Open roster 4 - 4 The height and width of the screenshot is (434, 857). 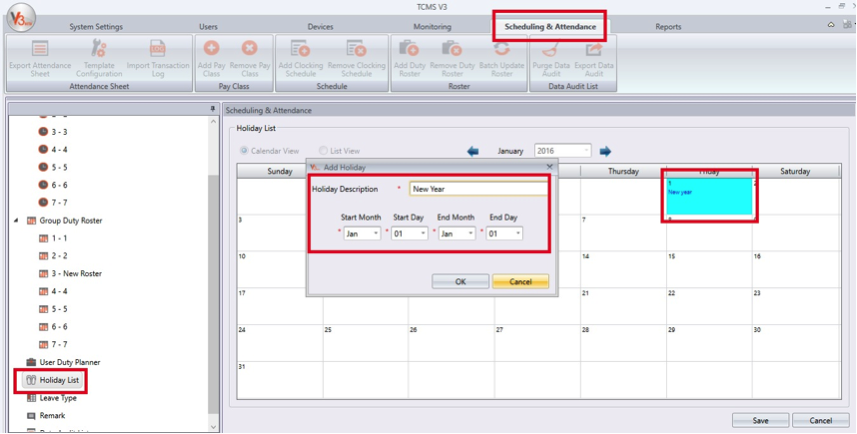pos(54,291)
